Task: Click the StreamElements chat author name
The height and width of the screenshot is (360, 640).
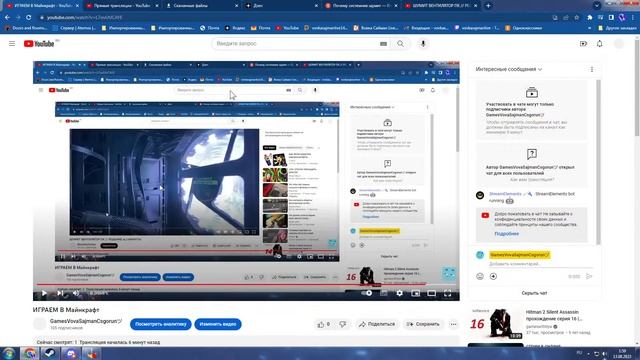Action: coord(505,194)
